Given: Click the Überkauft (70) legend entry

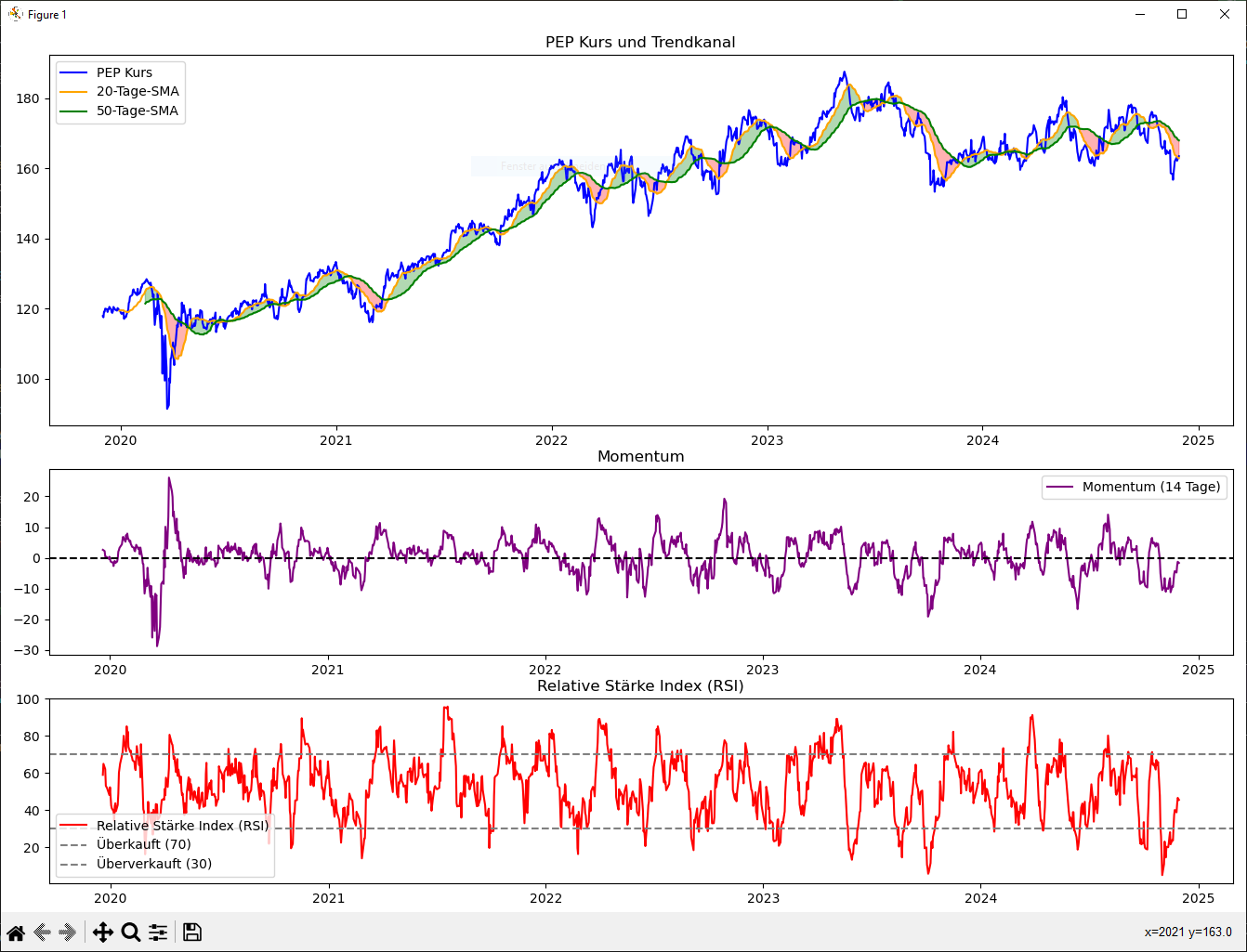Looking at the screenshot, I should 143,844.
